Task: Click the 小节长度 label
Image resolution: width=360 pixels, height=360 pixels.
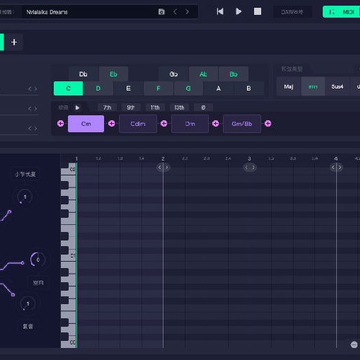Action: tap(25, 174)
